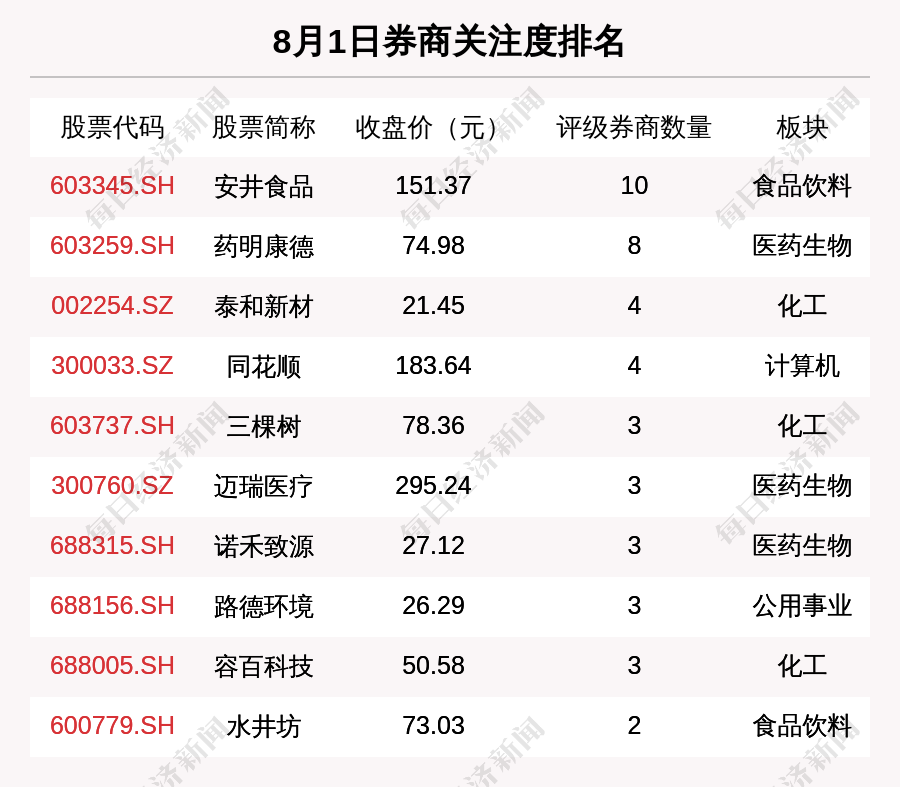Image resolution: width=900 pixels, height=787 pixels.
Task: Click closing price 183.64
Action: point(433,366)
